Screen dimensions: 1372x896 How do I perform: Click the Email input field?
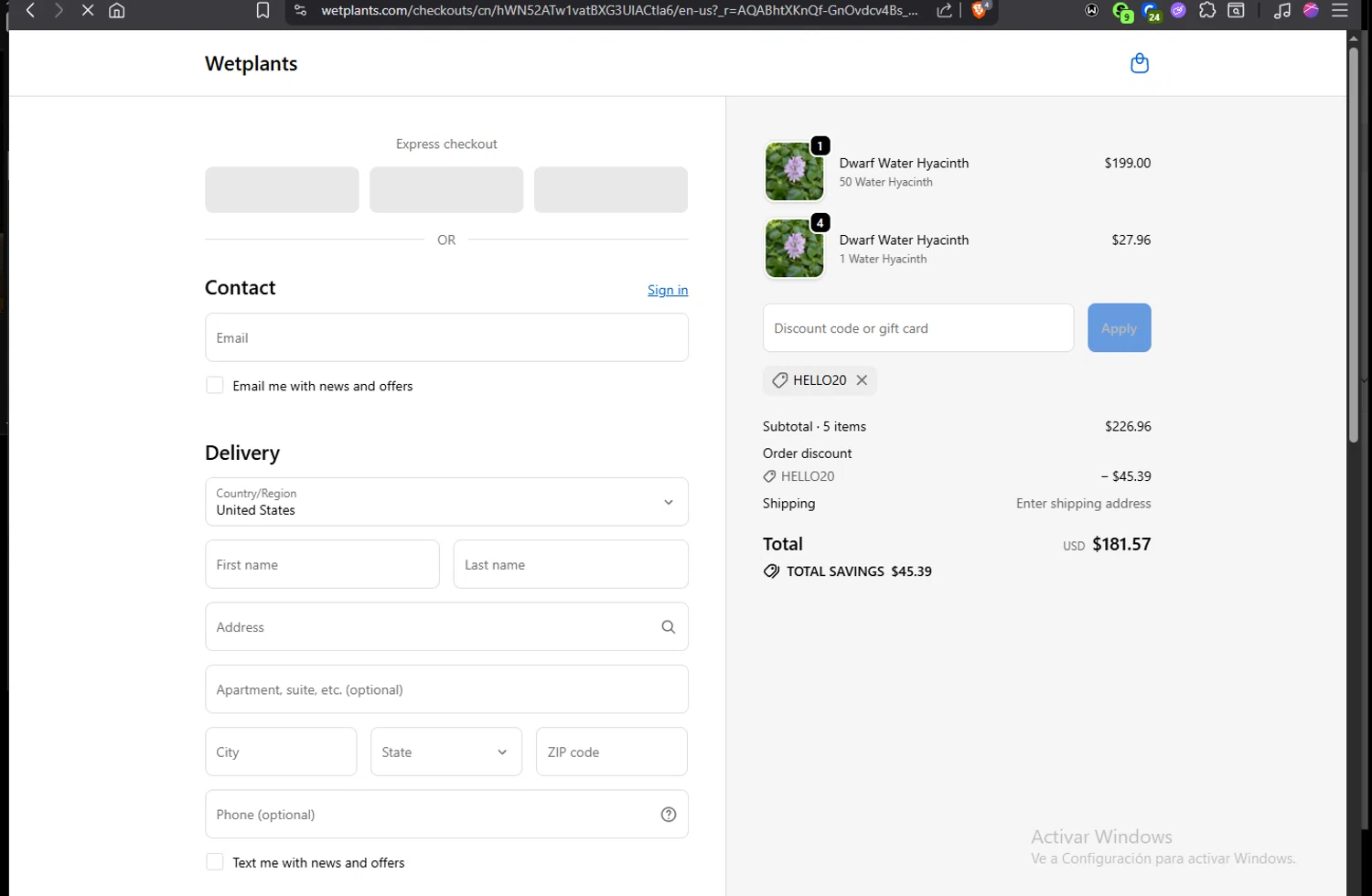click(446, 337)
